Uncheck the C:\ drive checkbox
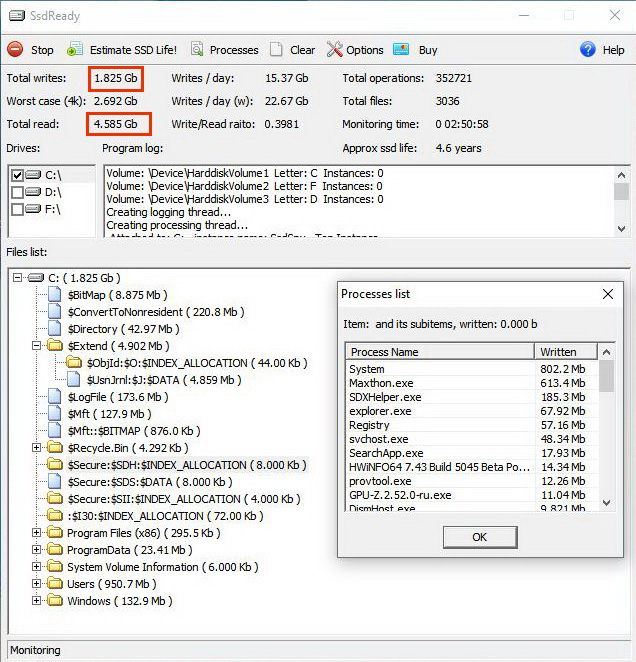Viewport: 636px width, 662px height. coord(17,175)
